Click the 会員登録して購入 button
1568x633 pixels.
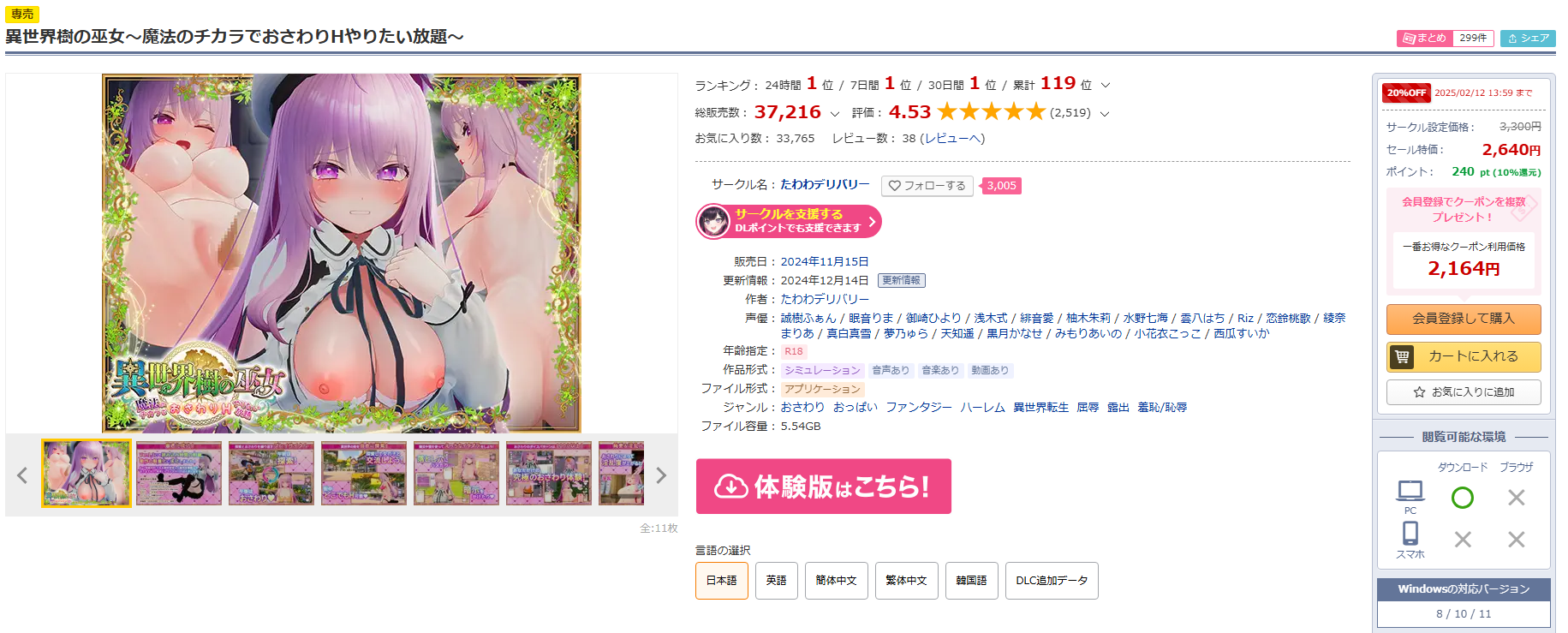pos(1464,319)
